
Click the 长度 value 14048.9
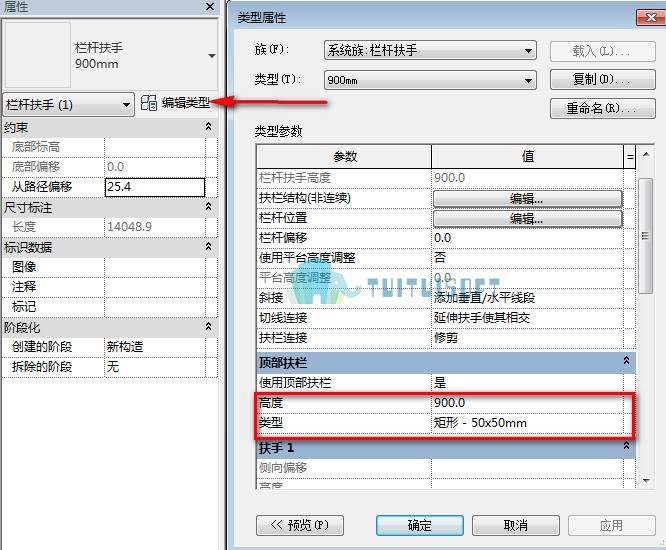155,227
